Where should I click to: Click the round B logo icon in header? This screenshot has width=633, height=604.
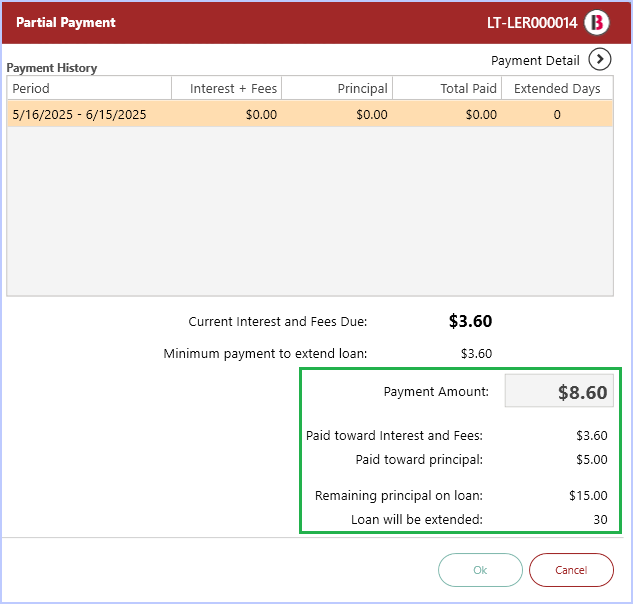click(x=597, y=23)
